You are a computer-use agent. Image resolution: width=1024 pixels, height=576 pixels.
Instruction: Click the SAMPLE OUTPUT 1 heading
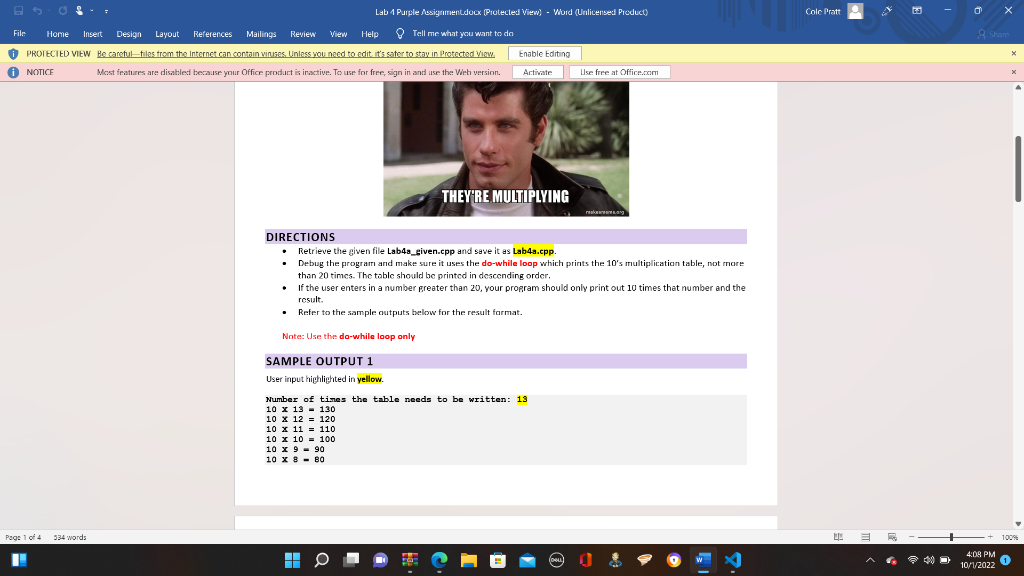click(319, 361)
